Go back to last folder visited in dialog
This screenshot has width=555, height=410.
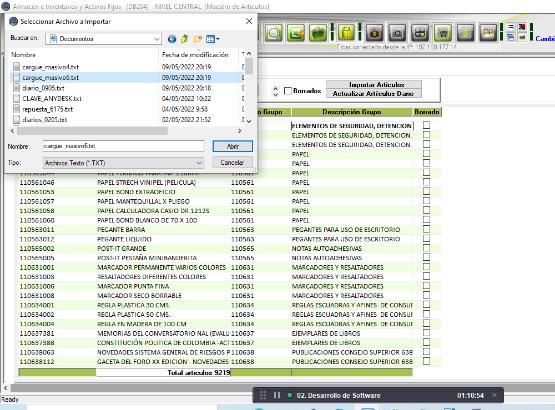point(172,39)
